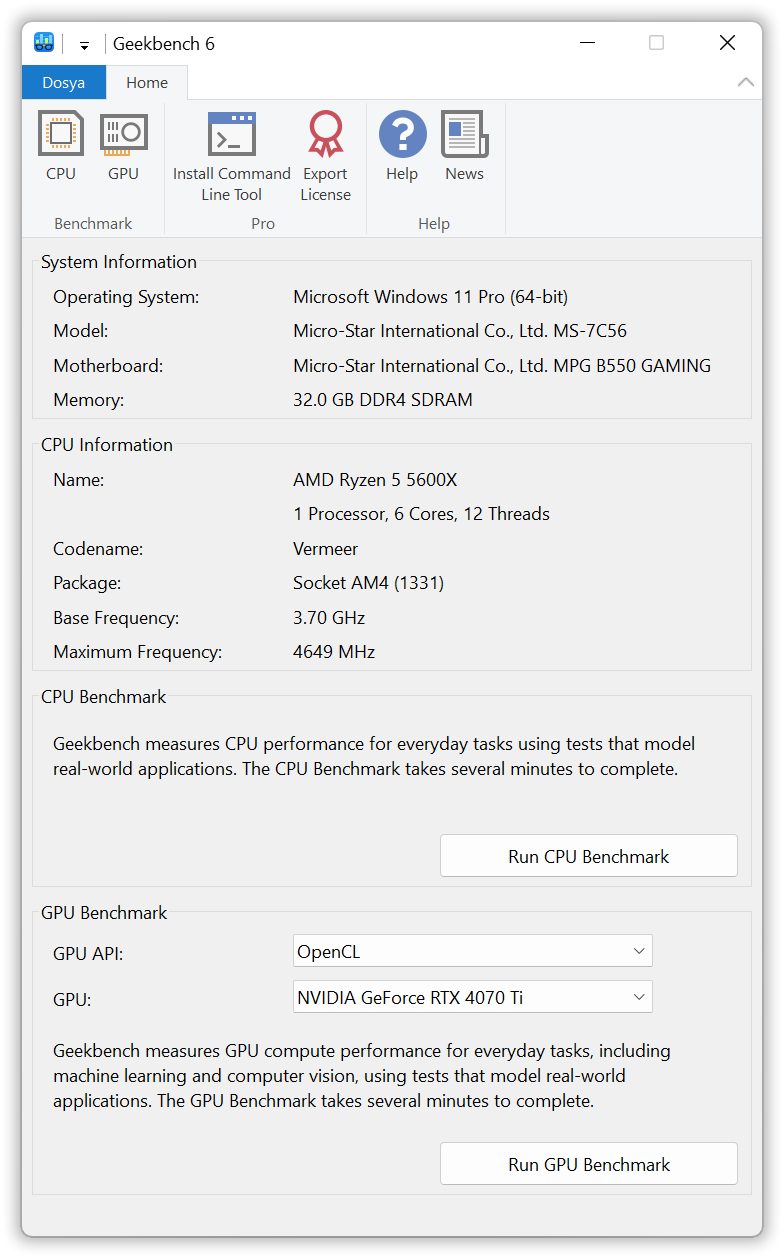Image resolution: width=784 pixels, height=1258 pixels.
Task: Click the Motherboard label
Action: 108,366
